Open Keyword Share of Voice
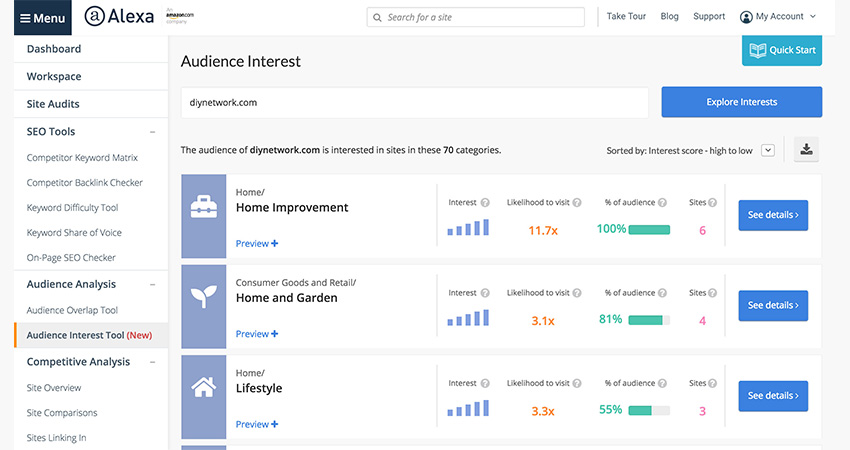Image resolution: width=850 pixels, height=450 pixels. coord(74,233)
